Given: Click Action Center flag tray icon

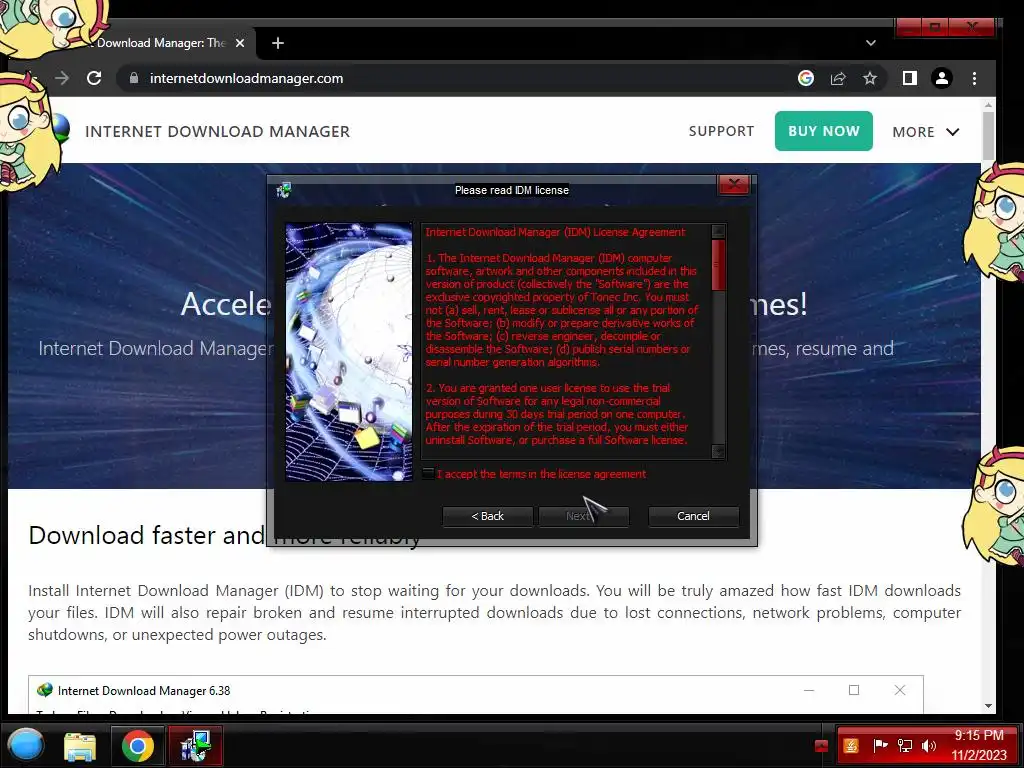Looking at the screenshot, I should point(880,745).
